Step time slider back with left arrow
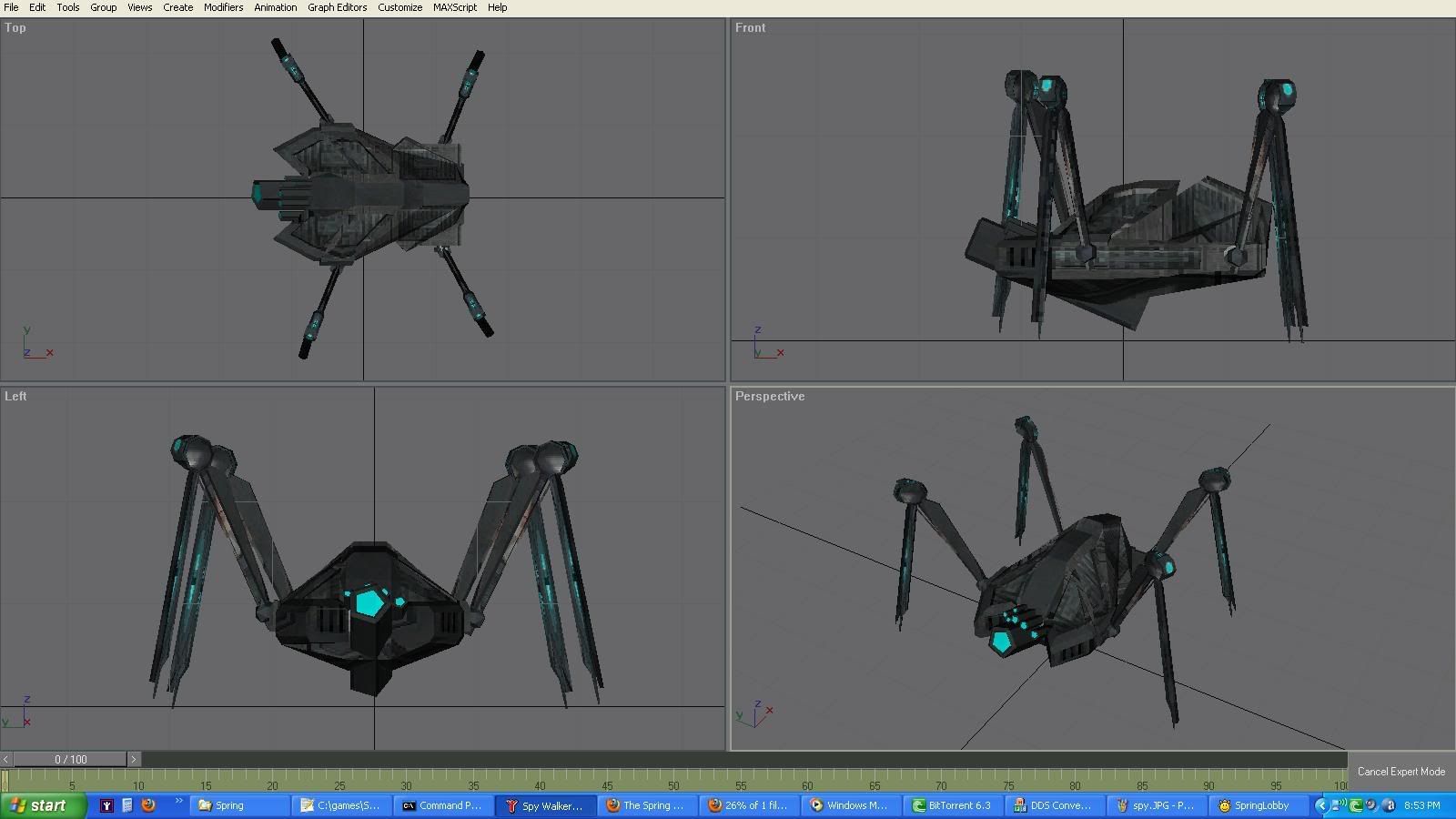The image size is (1456, 819). [x=6, y=759]
